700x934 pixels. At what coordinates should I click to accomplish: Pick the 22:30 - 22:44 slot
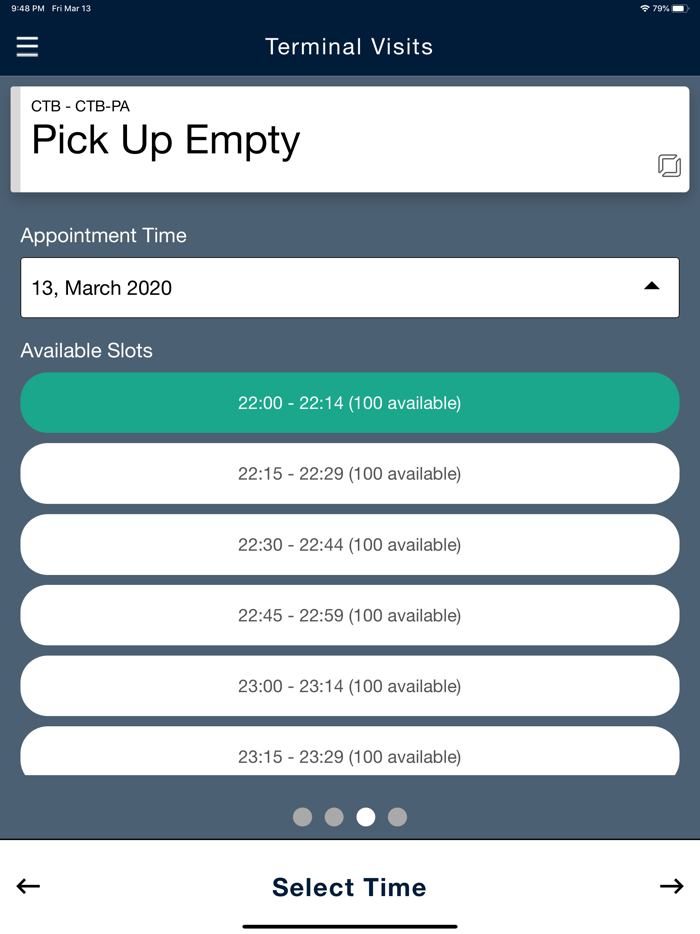click(x=350, y=544)
